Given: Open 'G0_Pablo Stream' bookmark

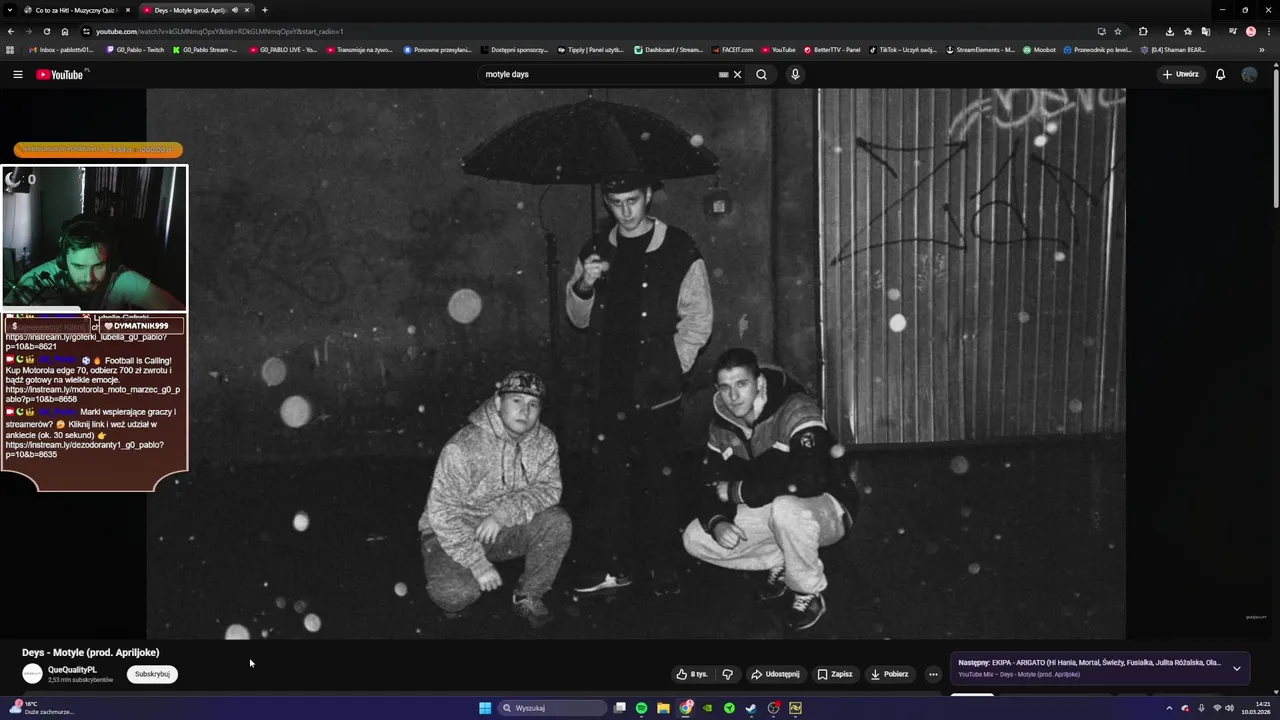Looking at the screenshot, I should tap(205, 49).
